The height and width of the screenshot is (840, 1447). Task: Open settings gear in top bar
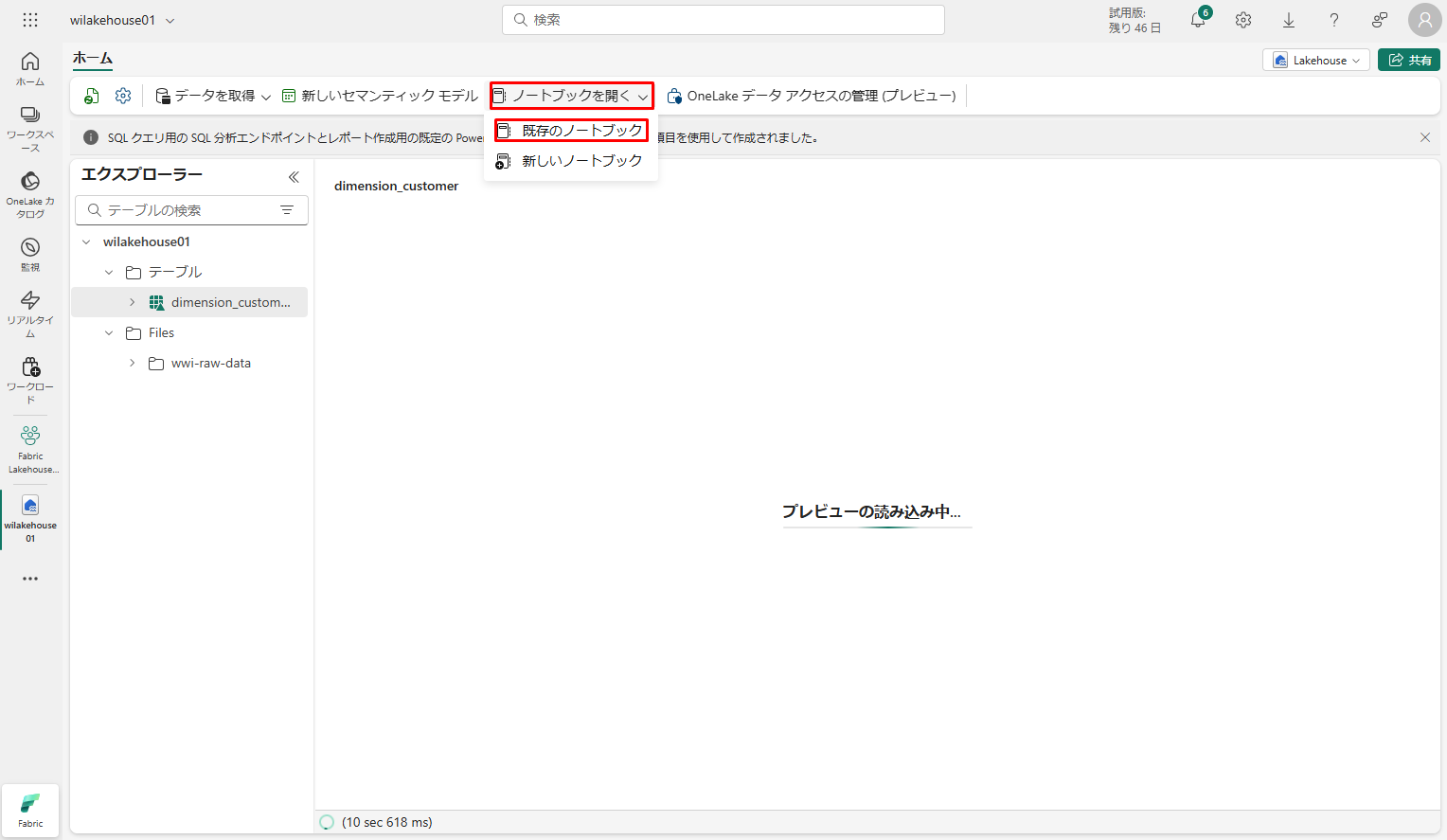pyautogui.click(x=1243, y=20)
